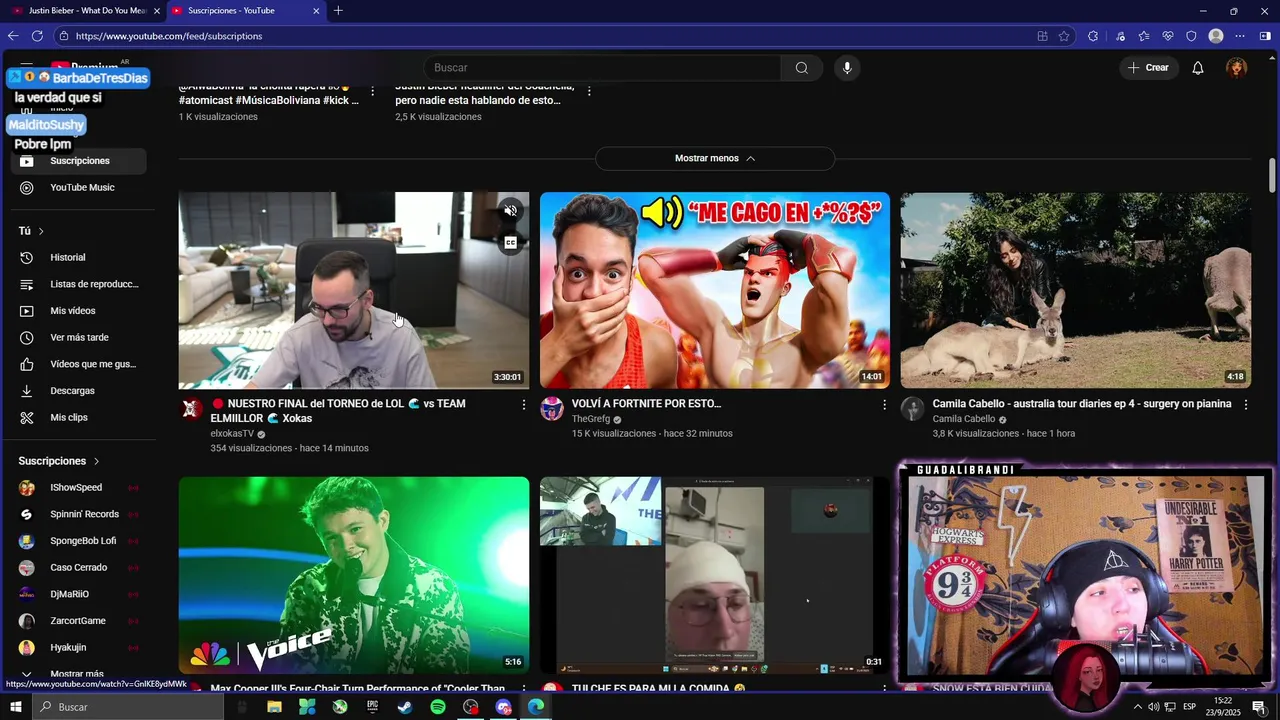Click the Descargas download arrow icon

click(x=27, y=391)
